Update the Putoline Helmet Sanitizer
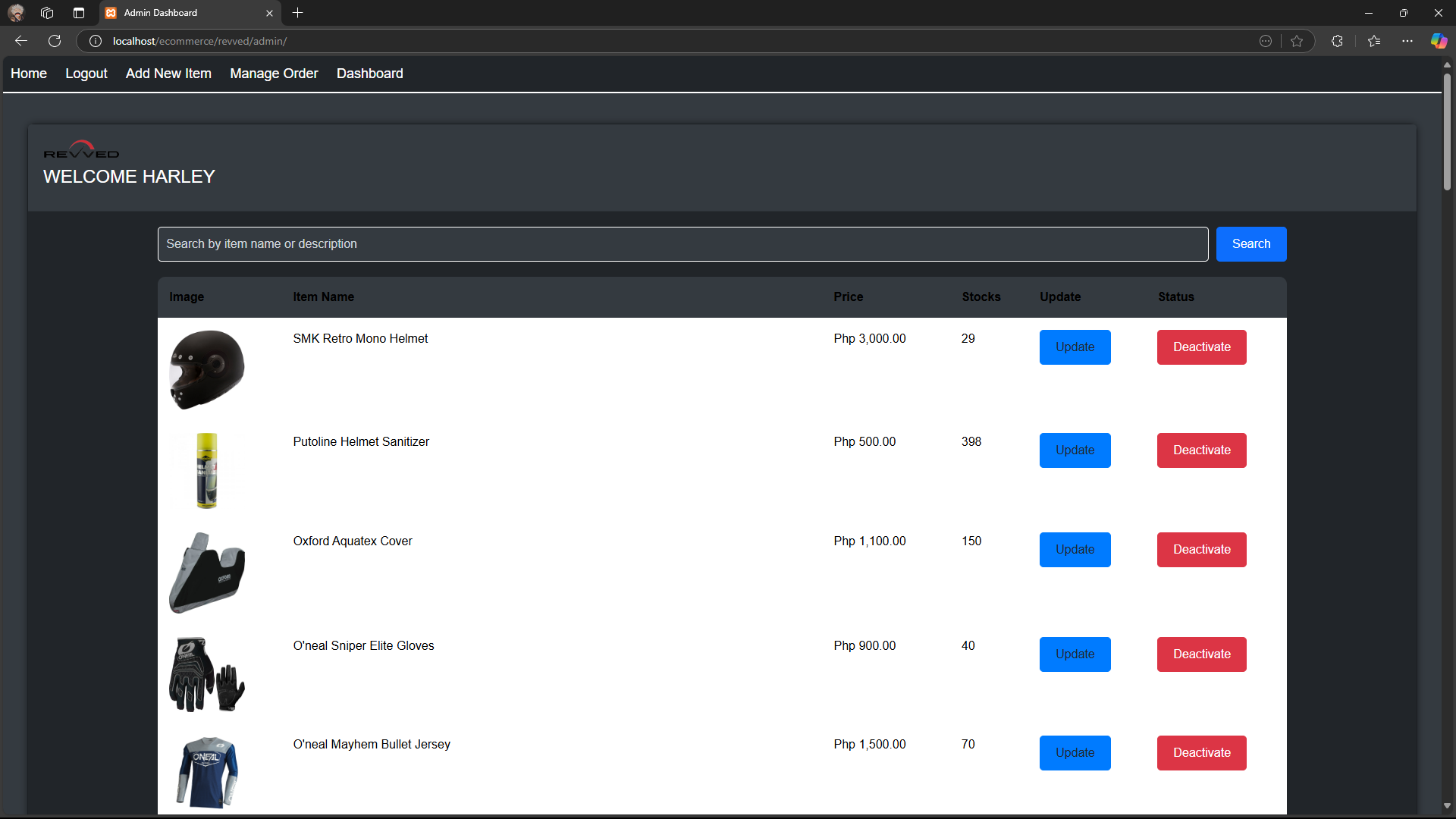The image size is (1456, 819). click(x=1075, y=450)
